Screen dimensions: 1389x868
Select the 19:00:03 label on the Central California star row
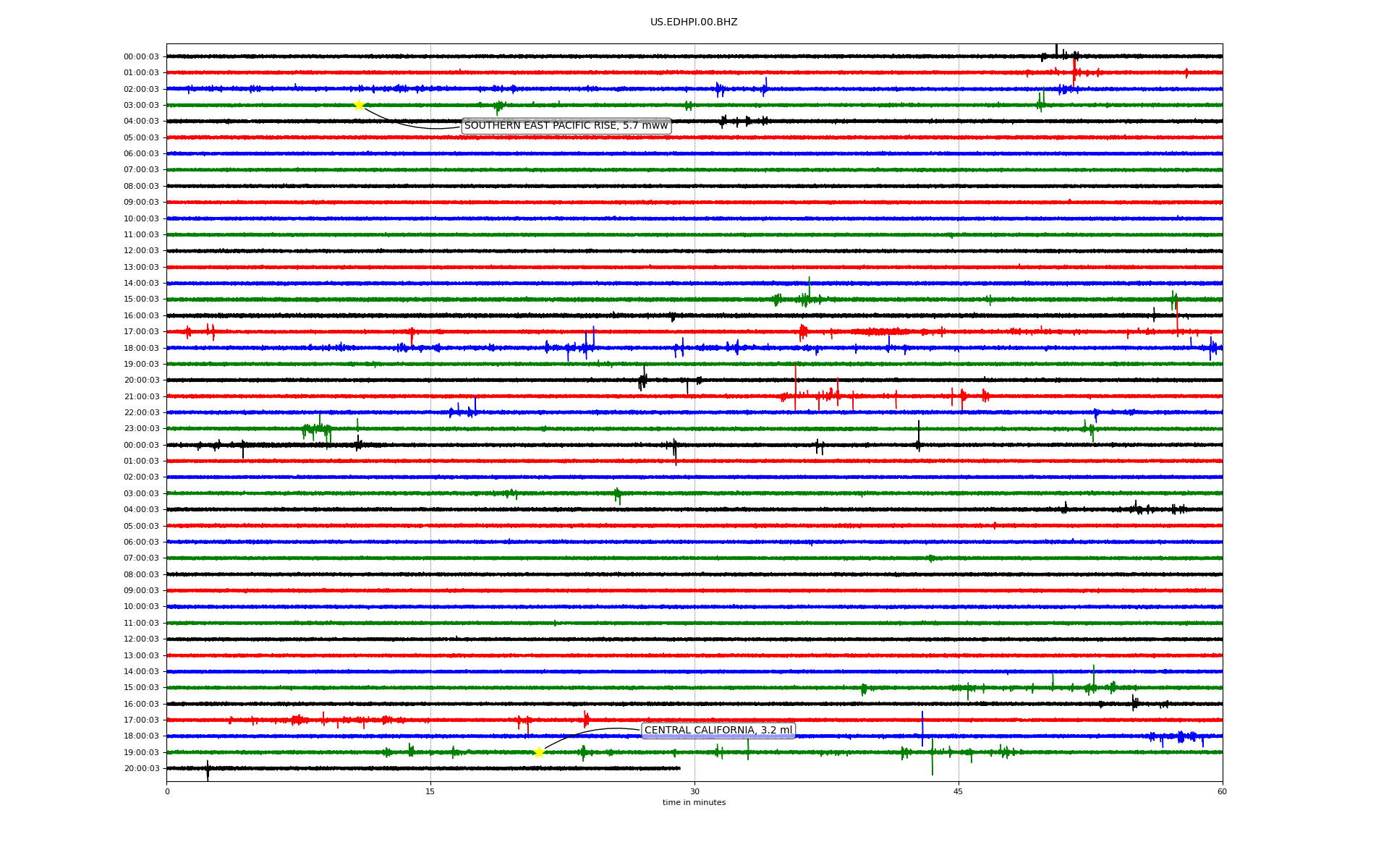click(x=142, y=753)
